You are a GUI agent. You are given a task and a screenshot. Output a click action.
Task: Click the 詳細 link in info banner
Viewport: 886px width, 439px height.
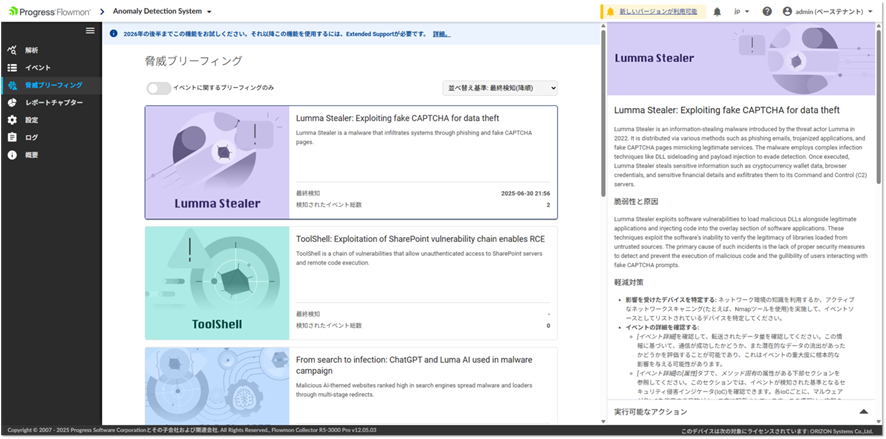(441, 33)
